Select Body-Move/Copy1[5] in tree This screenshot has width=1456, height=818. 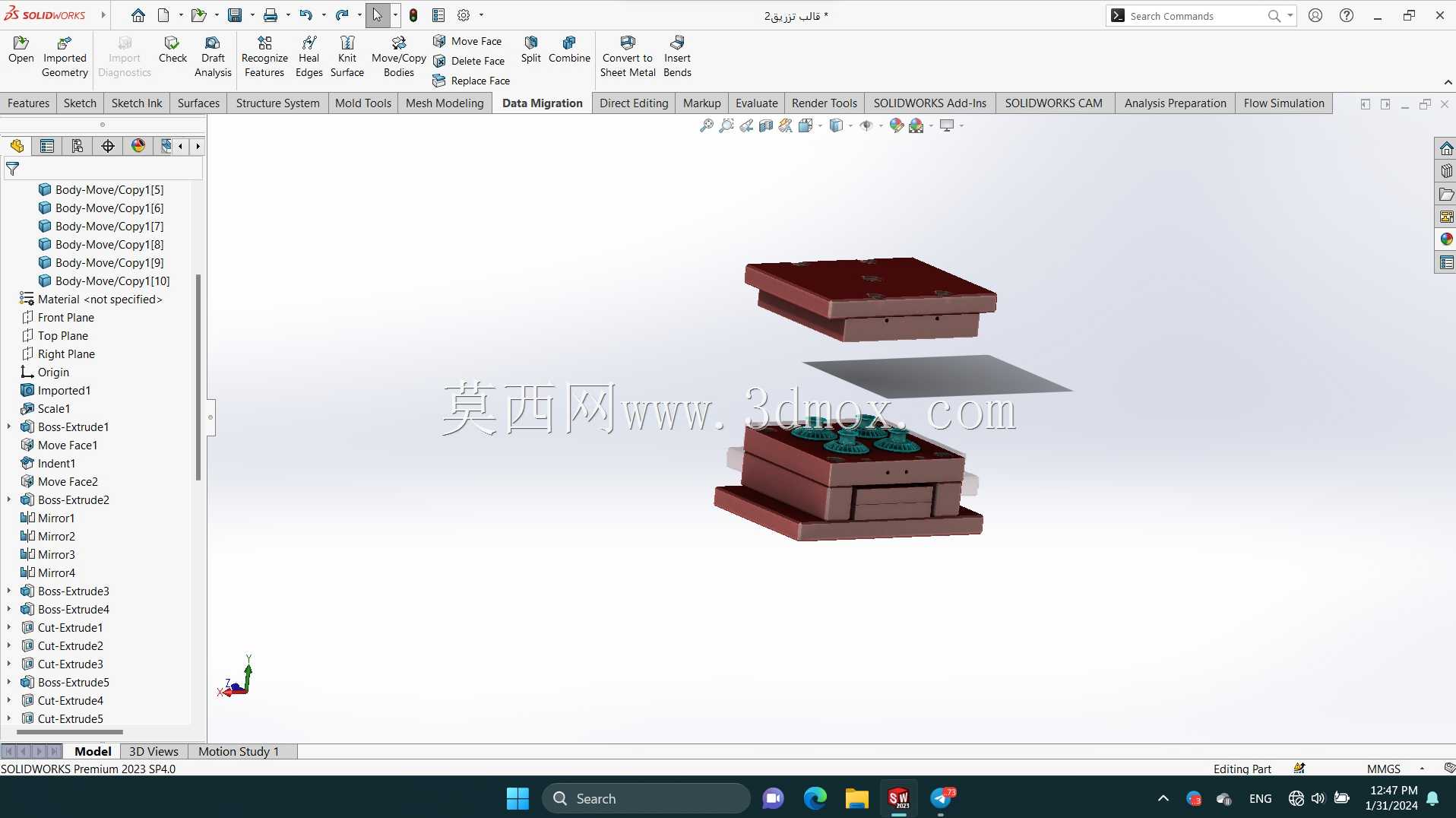[109, 189]
